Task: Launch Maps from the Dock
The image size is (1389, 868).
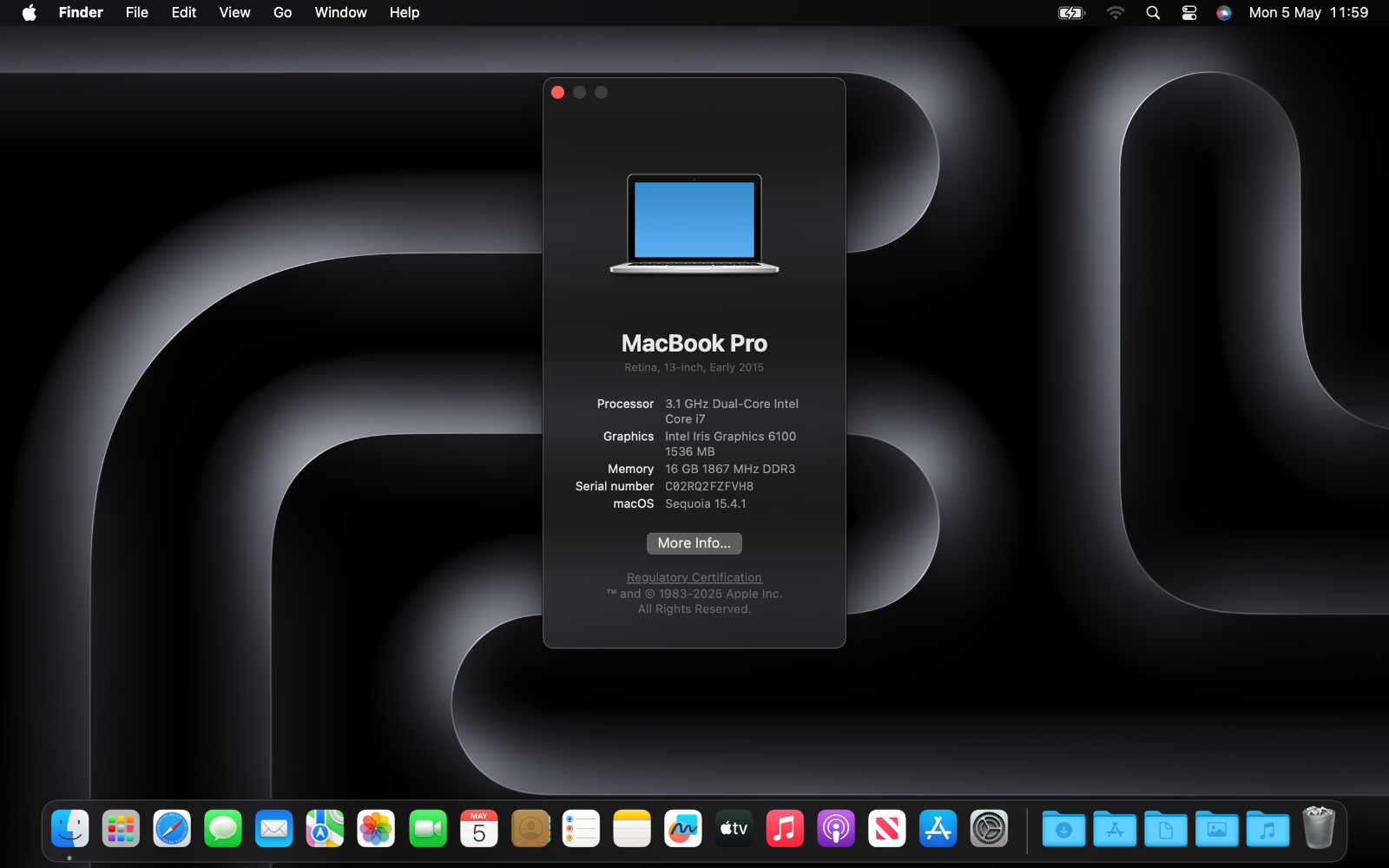Action: 325,829
